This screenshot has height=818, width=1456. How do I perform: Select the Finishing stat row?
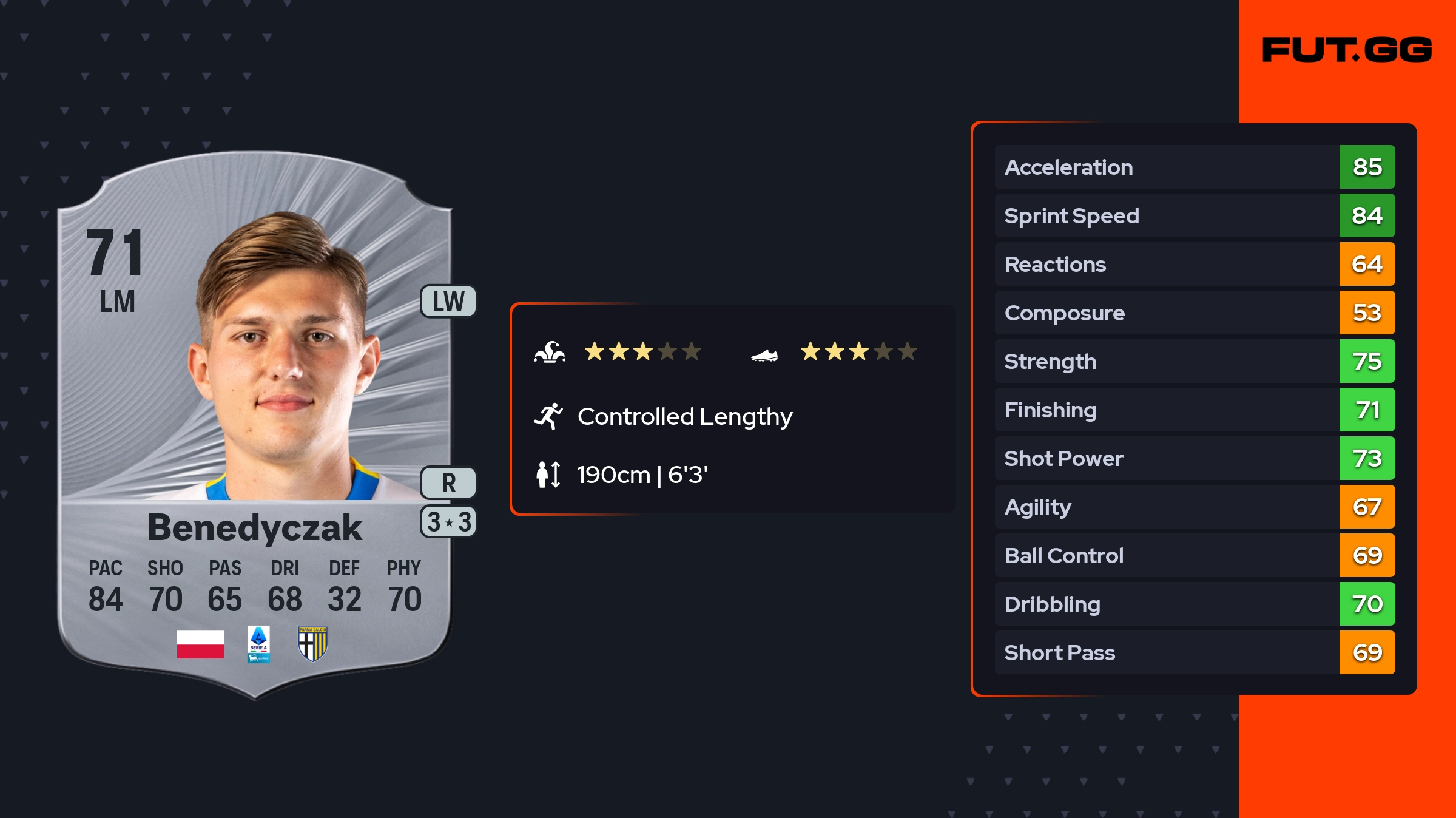(x=1165, y=410)
